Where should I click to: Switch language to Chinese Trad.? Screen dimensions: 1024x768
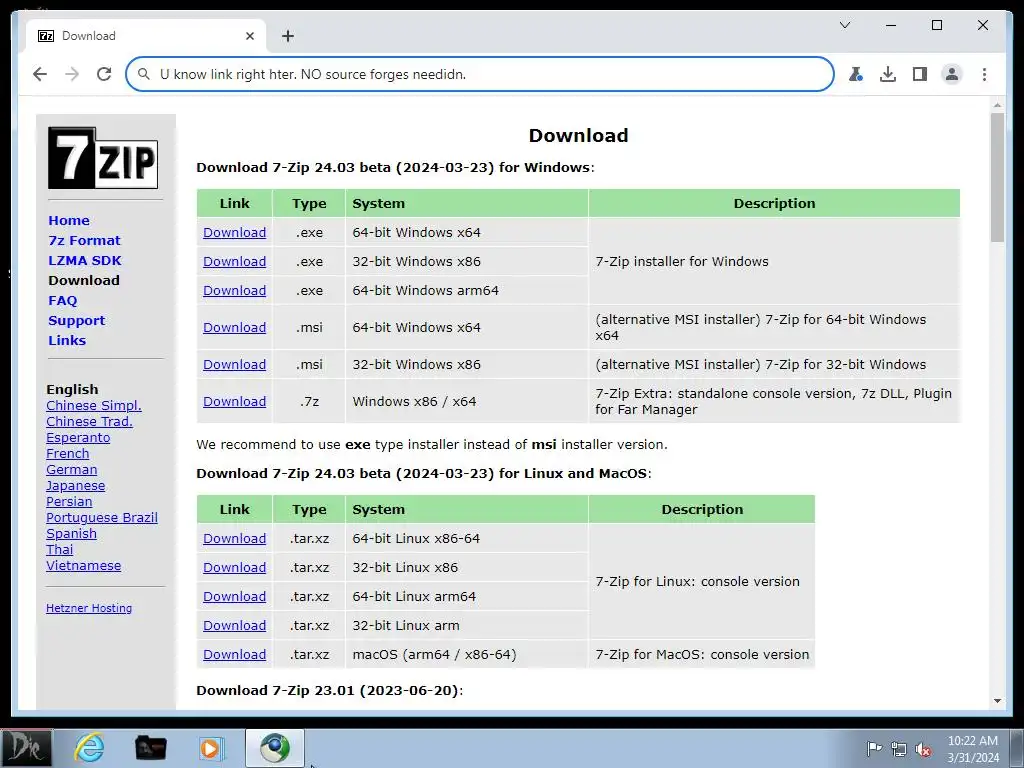89,422
